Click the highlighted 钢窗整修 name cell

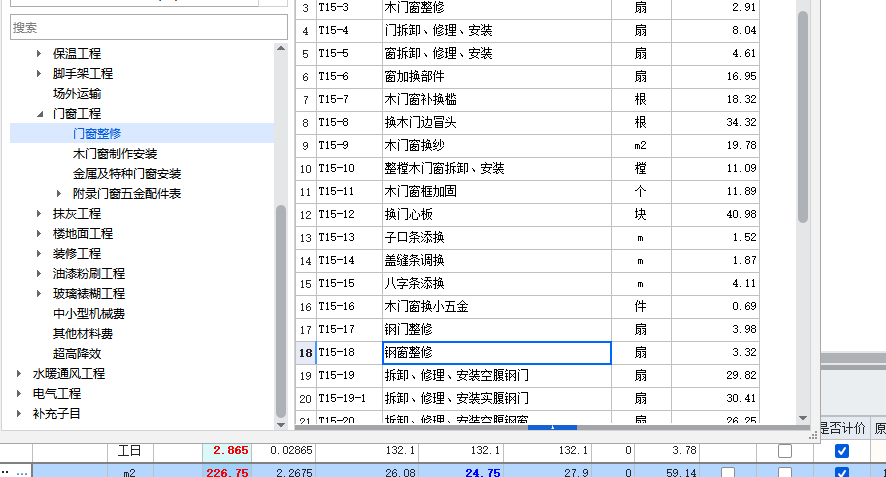497,353
